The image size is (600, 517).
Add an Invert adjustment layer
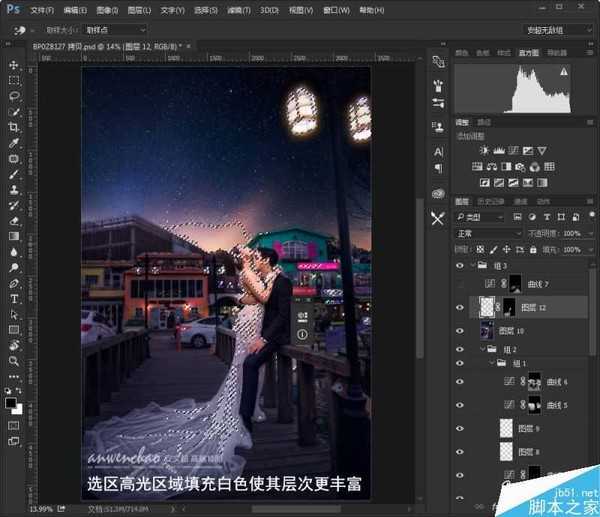(x=485, y=183)
